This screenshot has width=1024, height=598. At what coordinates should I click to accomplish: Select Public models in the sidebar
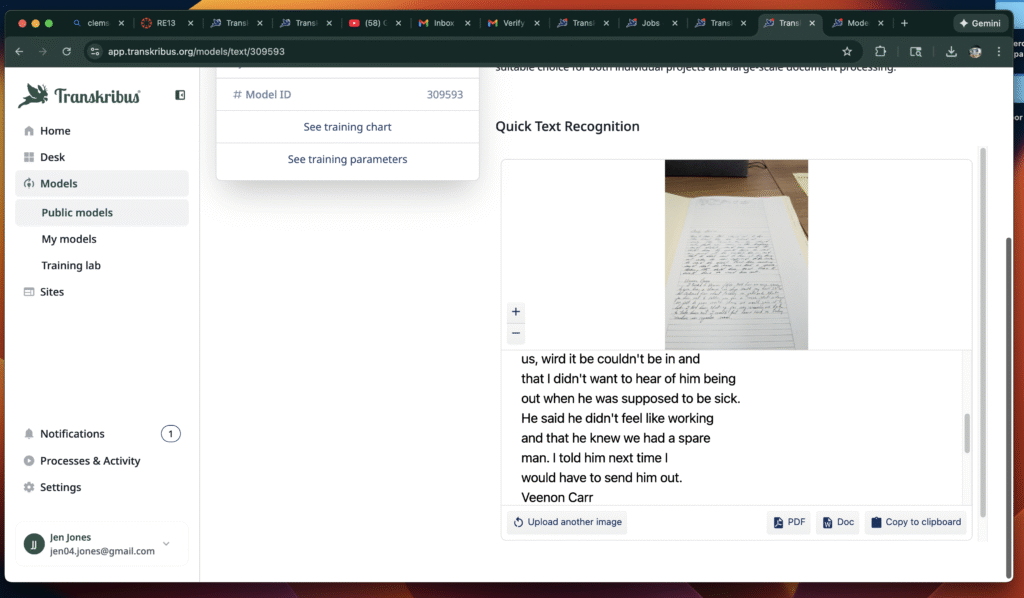[77, 213]
